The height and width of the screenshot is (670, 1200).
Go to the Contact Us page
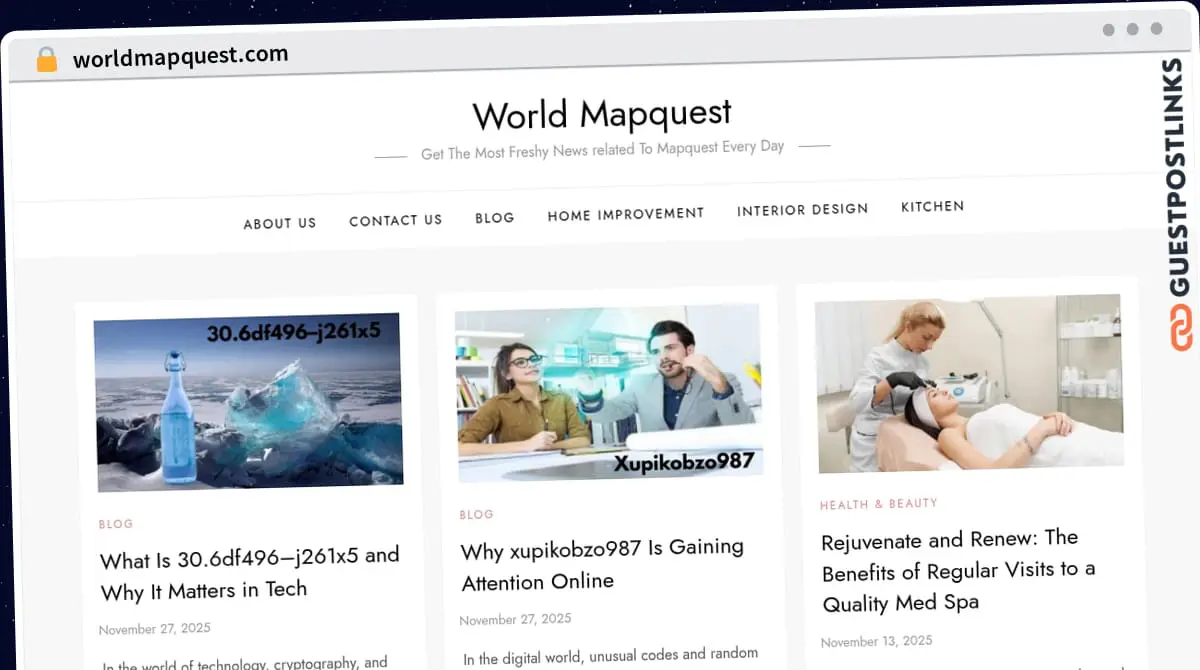point(395,220)
